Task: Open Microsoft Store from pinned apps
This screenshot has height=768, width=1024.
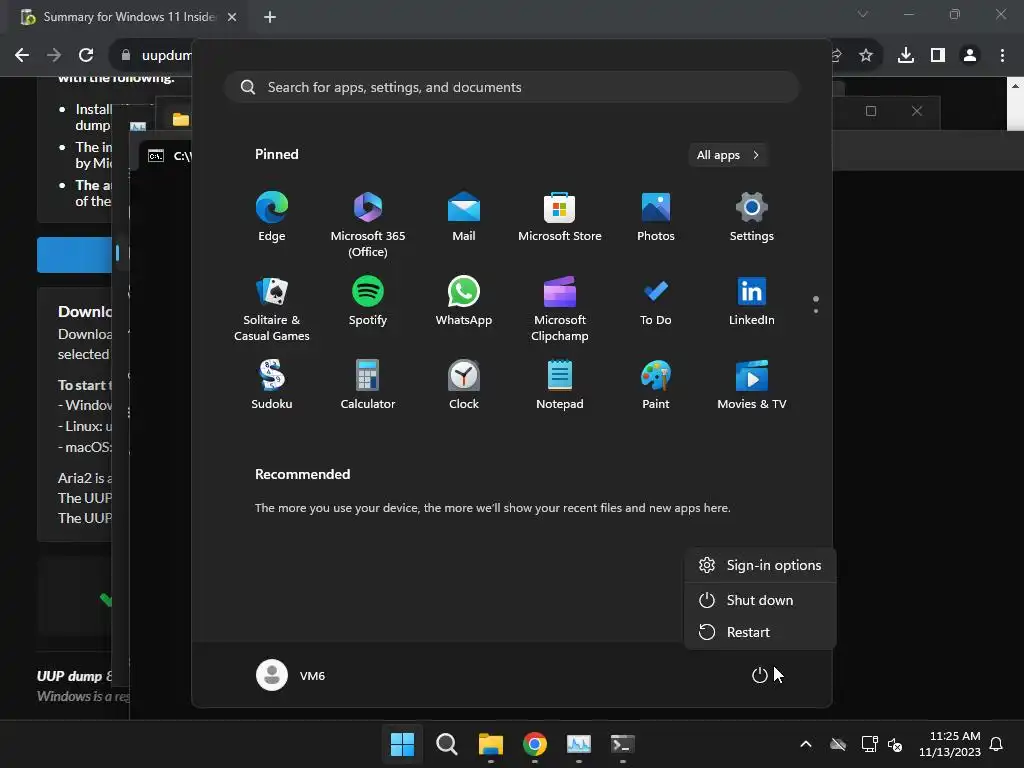Action: [x=560, y=217]
